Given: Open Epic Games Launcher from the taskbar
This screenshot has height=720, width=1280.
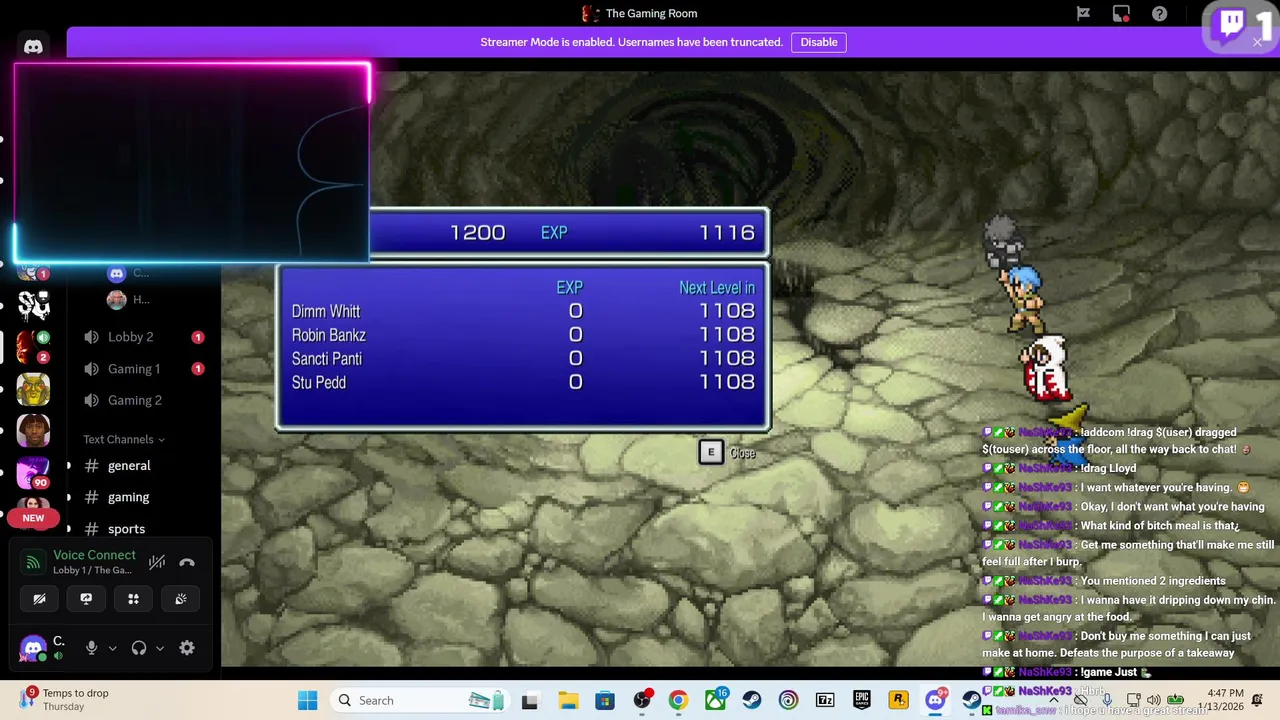Looking at the screenshot, I should point(862,700).
